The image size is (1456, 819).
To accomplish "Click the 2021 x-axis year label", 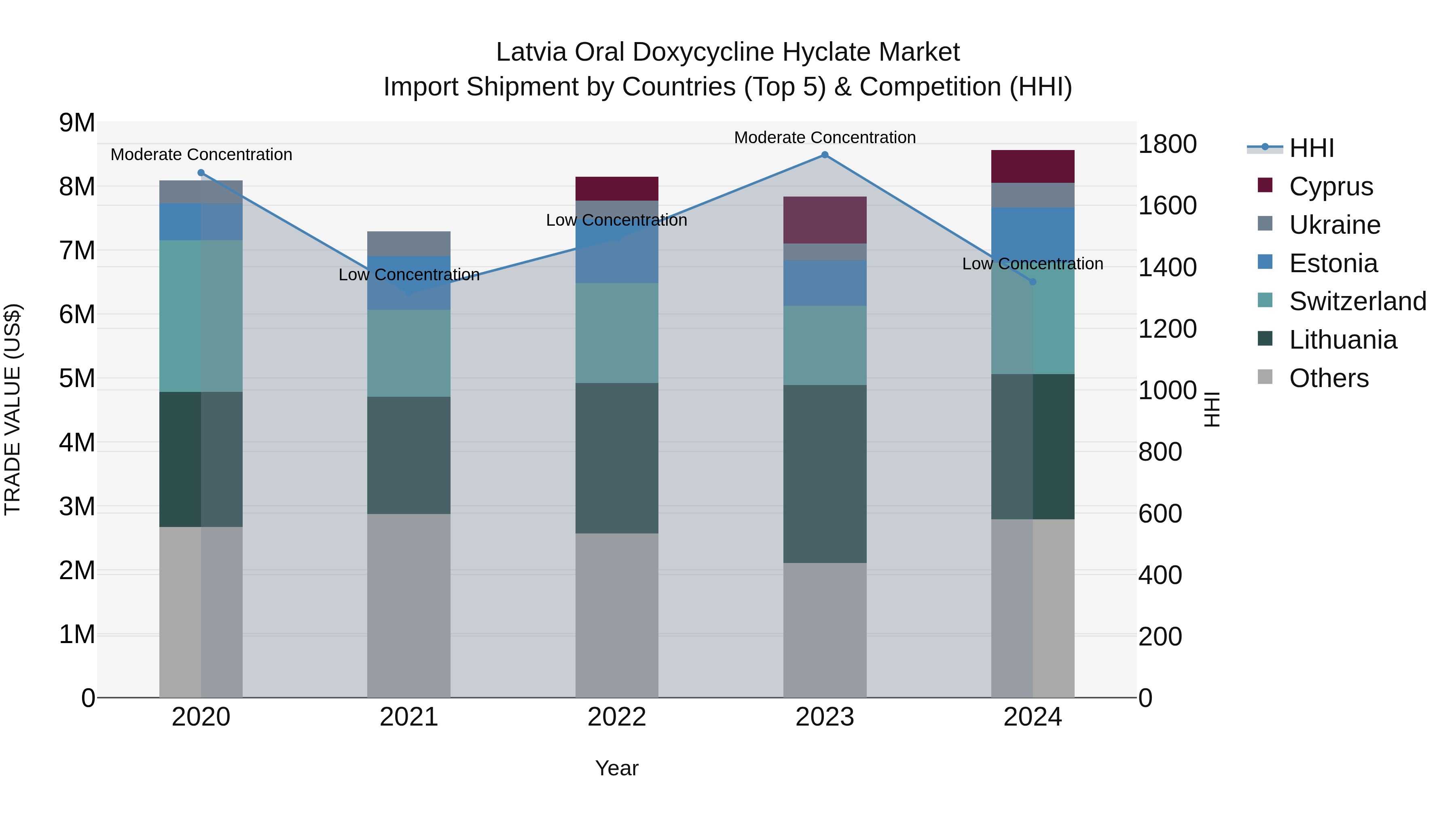I will (x=408, y=717).
